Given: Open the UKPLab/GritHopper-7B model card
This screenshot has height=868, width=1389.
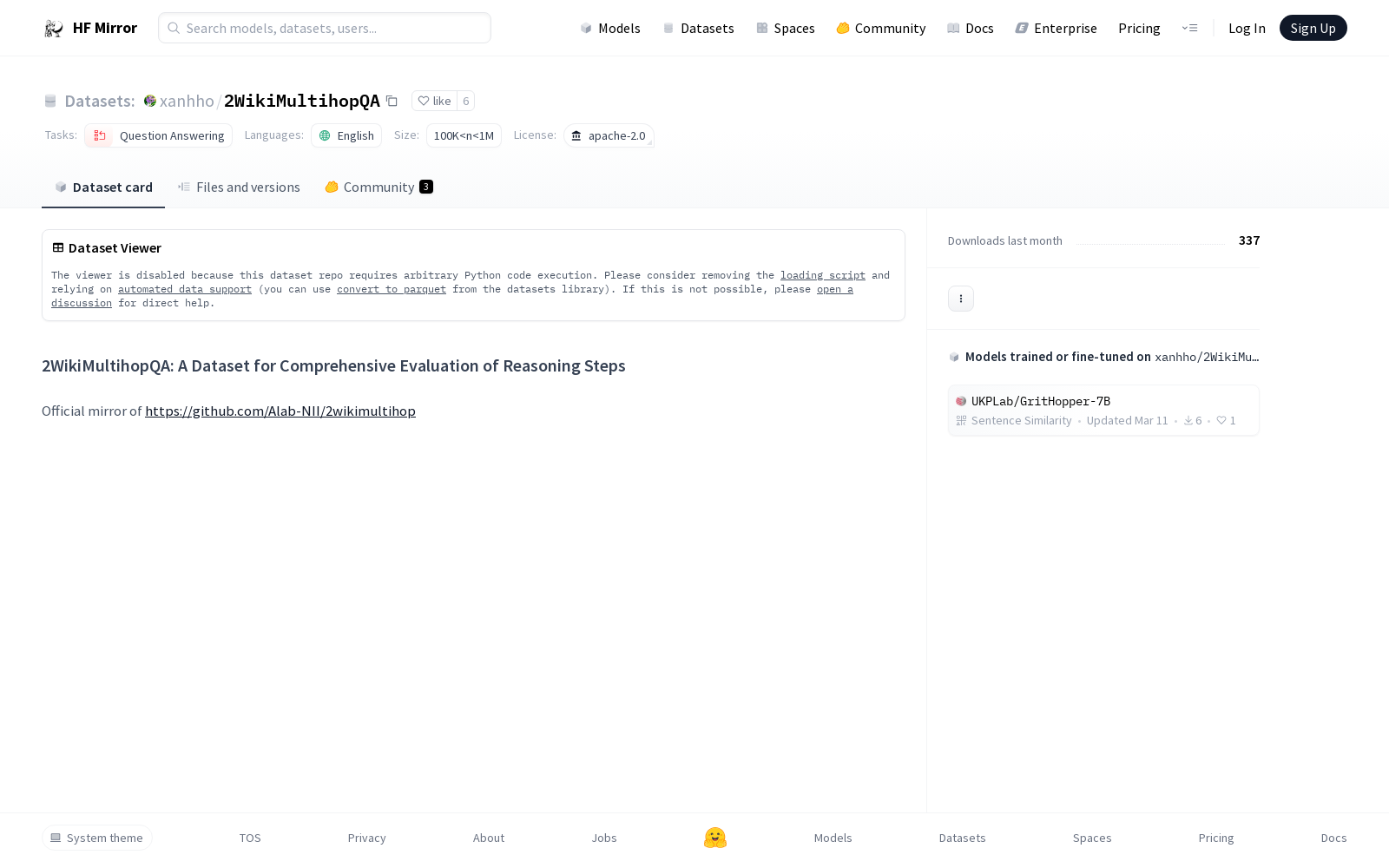Looking at the screenshot, I should [x=1103, y=411].
